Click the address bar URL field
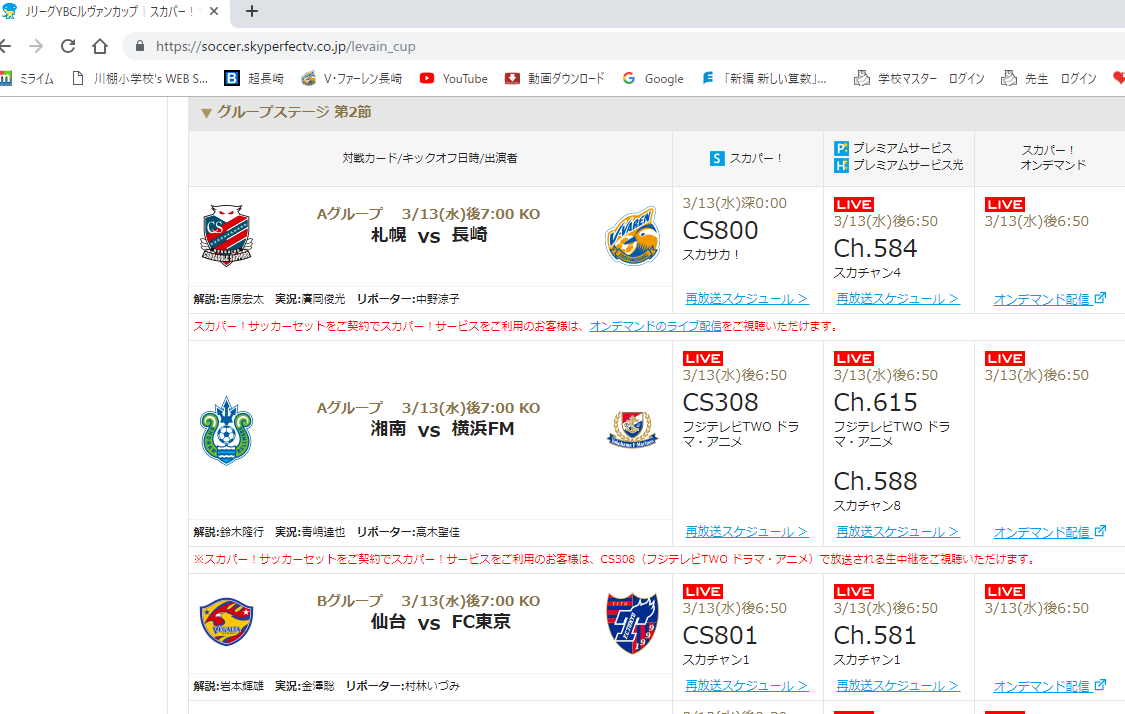Image resolution: width=1125 pixels, height=714 pixels. pyautogui.click(x=600, y=46)
